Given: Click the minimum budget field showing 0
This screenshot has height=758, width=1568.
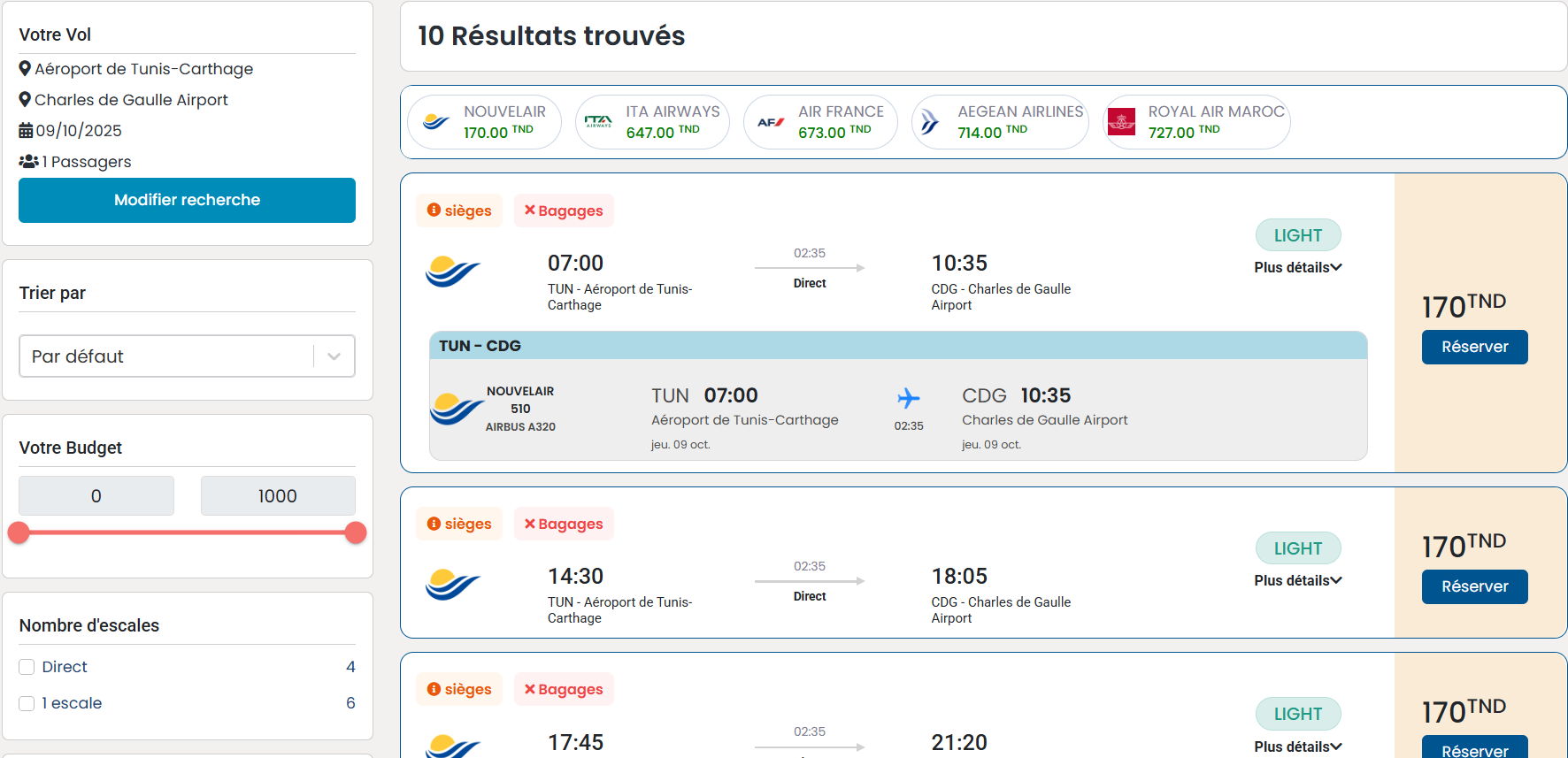Looking at the screenshot, I should pyautogui.click(x=96, y=496).
